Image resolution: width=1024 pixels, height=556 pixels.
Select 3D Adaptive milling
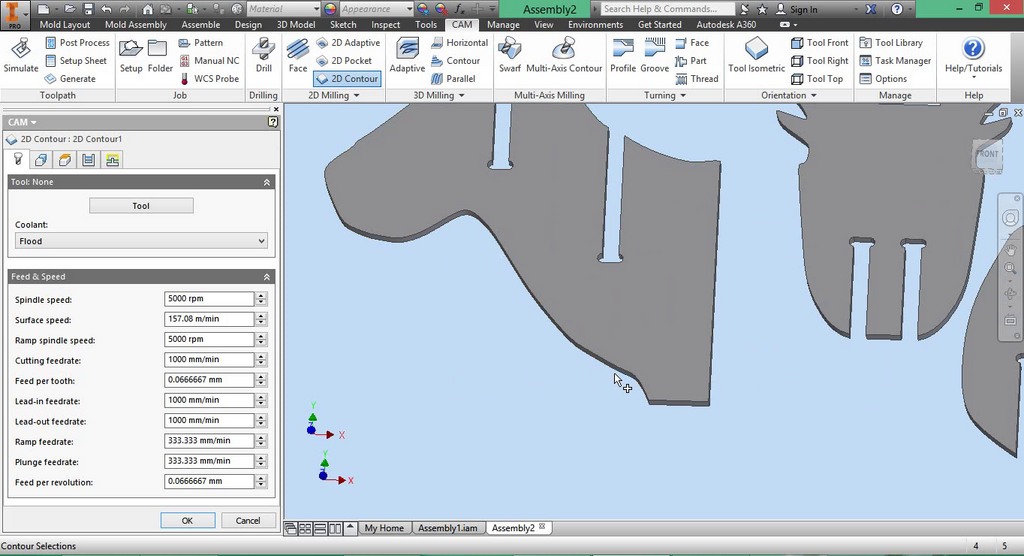408,56
